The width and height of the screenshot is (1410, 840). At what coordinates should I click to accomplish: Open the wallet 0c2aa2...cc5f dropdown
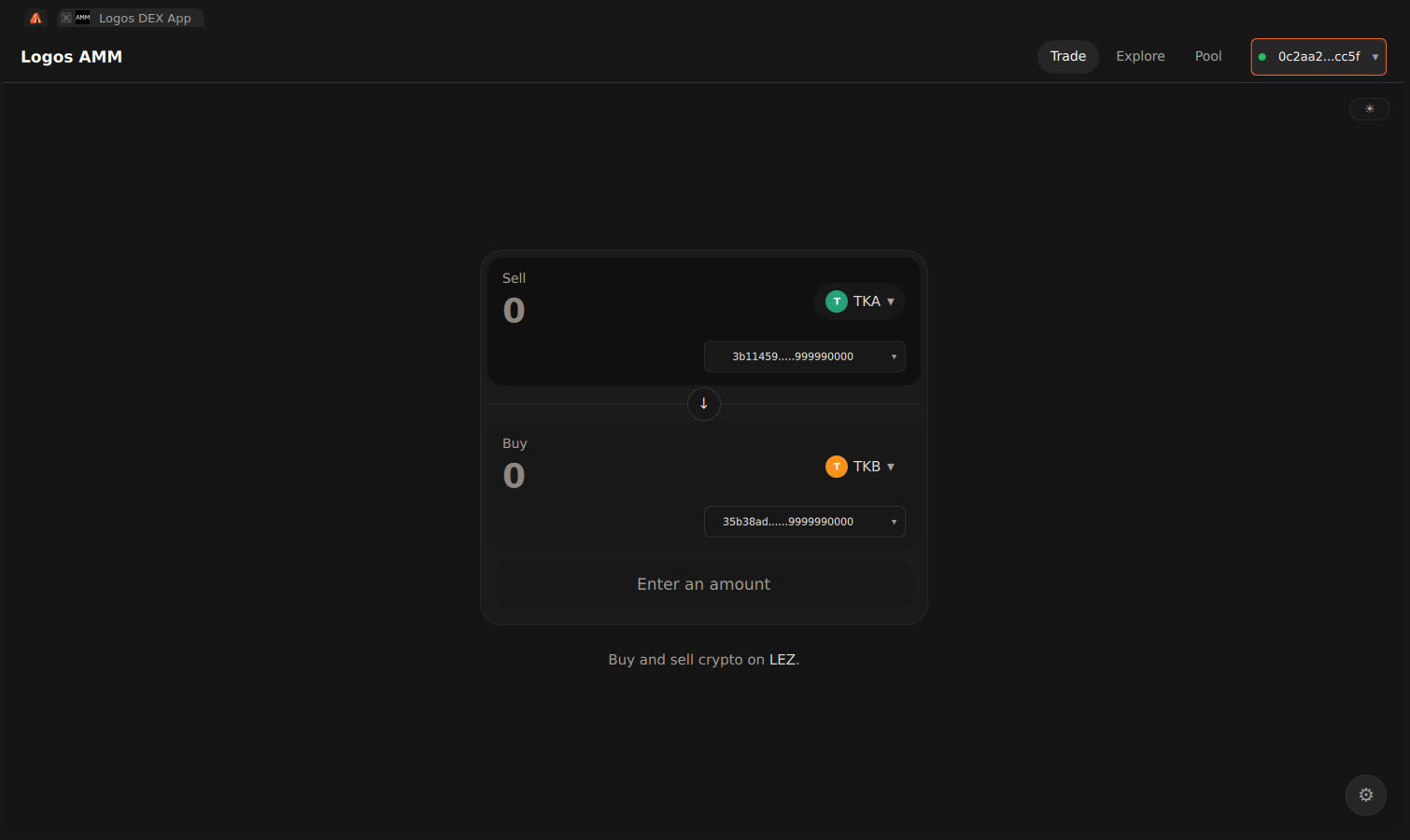click(x=1318, y=57)
